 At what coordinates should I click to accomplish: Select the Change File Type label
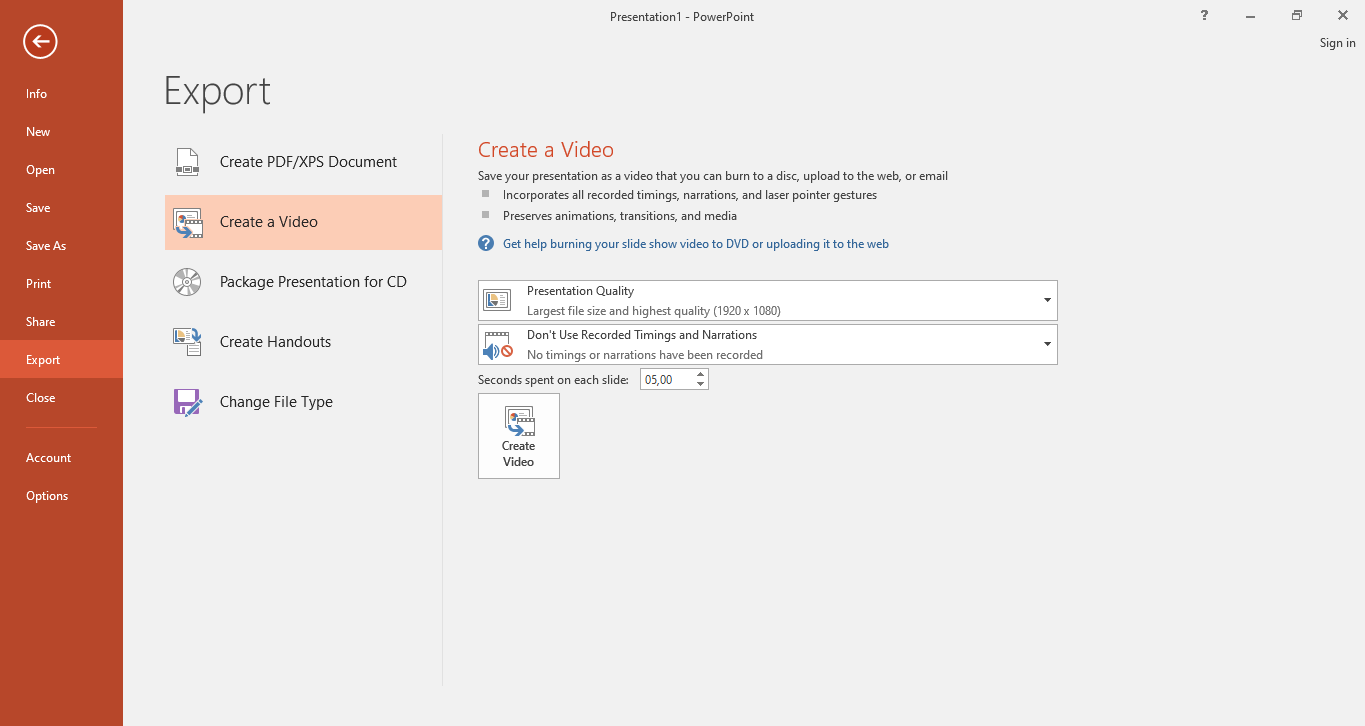tap(276, 402)
